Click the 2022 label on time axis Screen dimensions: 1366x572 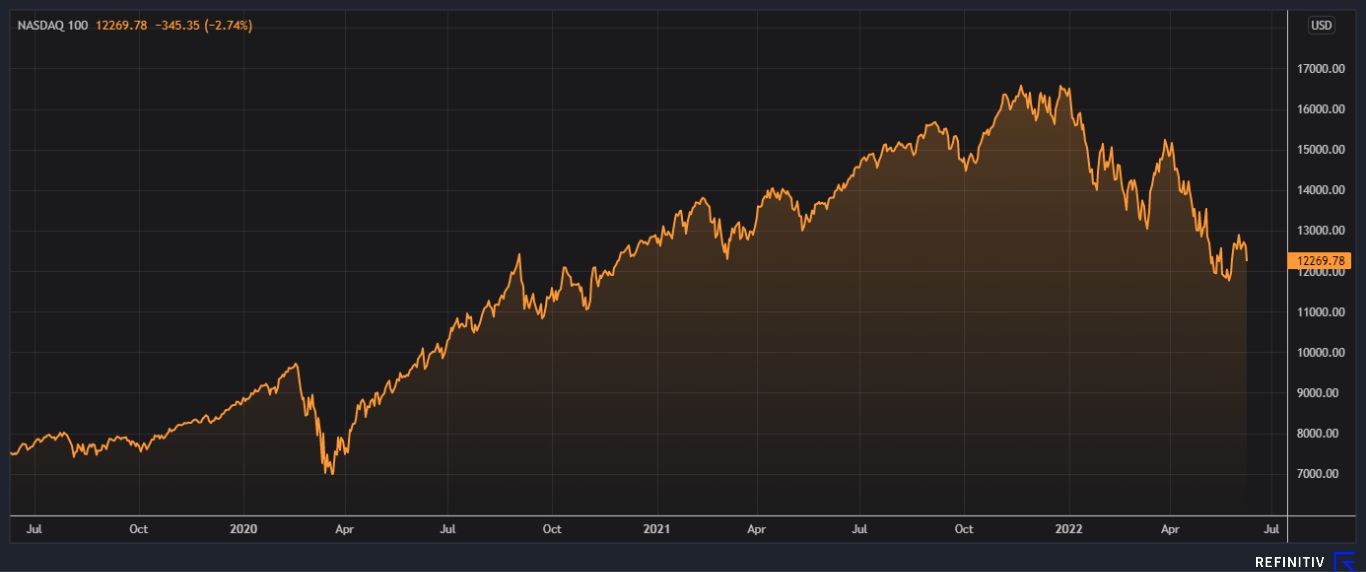(x=1069, y=529)
